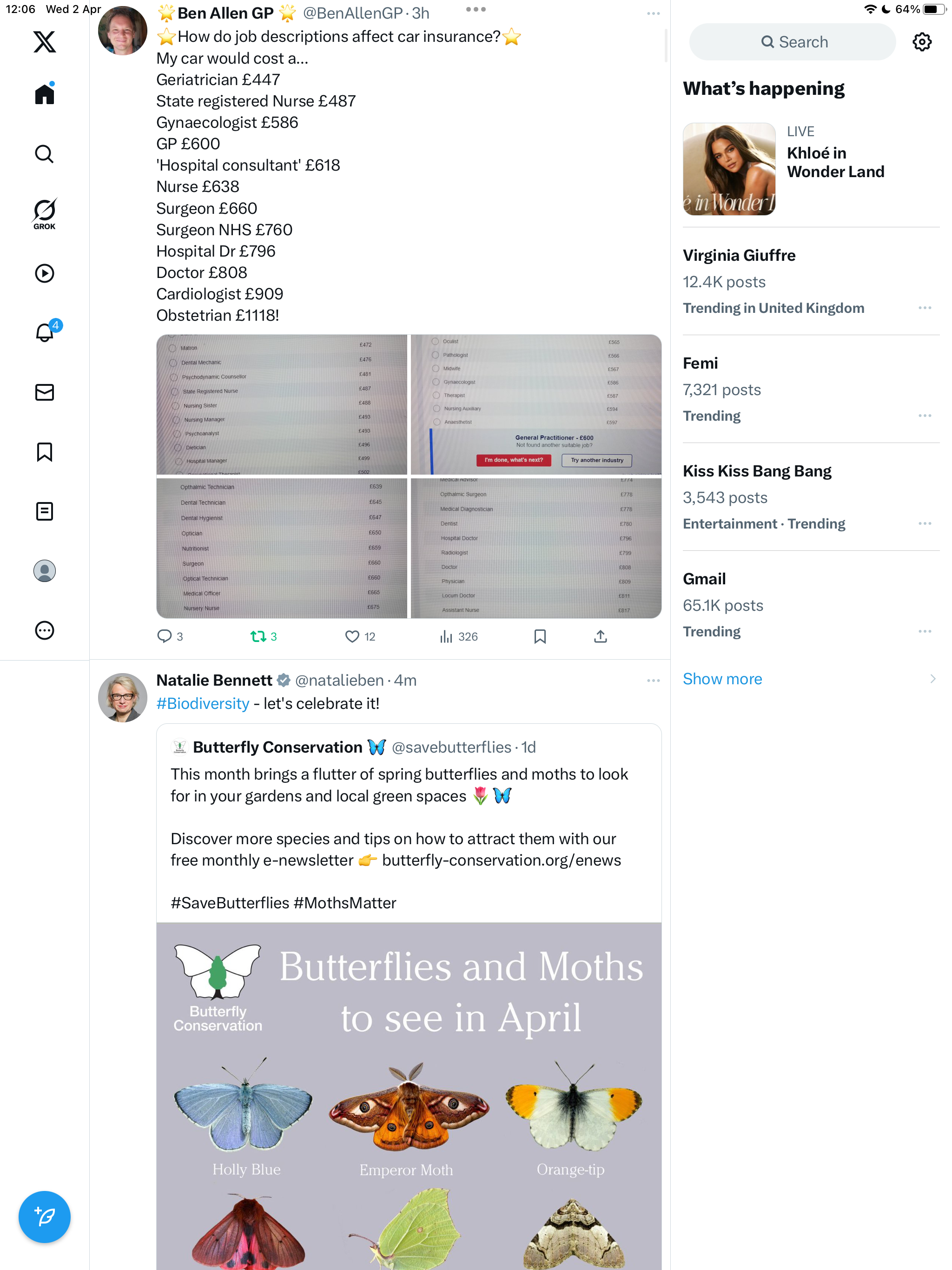Viewport: 952px width, 1270px height.
Task: Open direct messages envelope icon
Action: pos(44,392)
